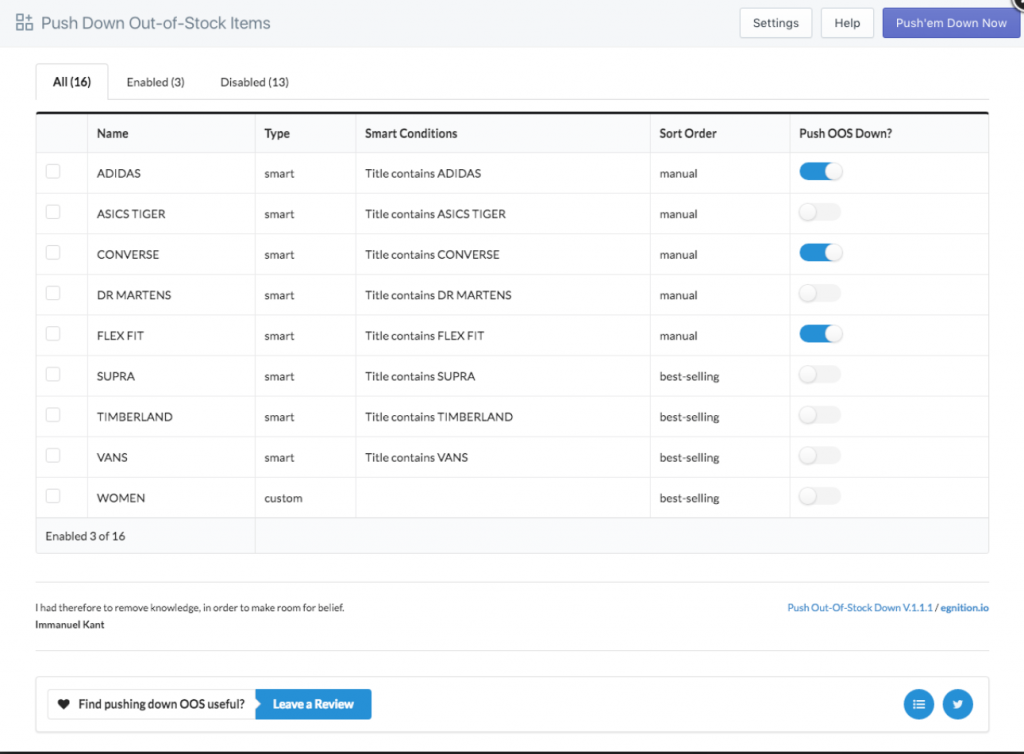This screenshot has width=1024, height=754.
Task: Click the DR MARTENS collection name
Action: click(134, 294)
